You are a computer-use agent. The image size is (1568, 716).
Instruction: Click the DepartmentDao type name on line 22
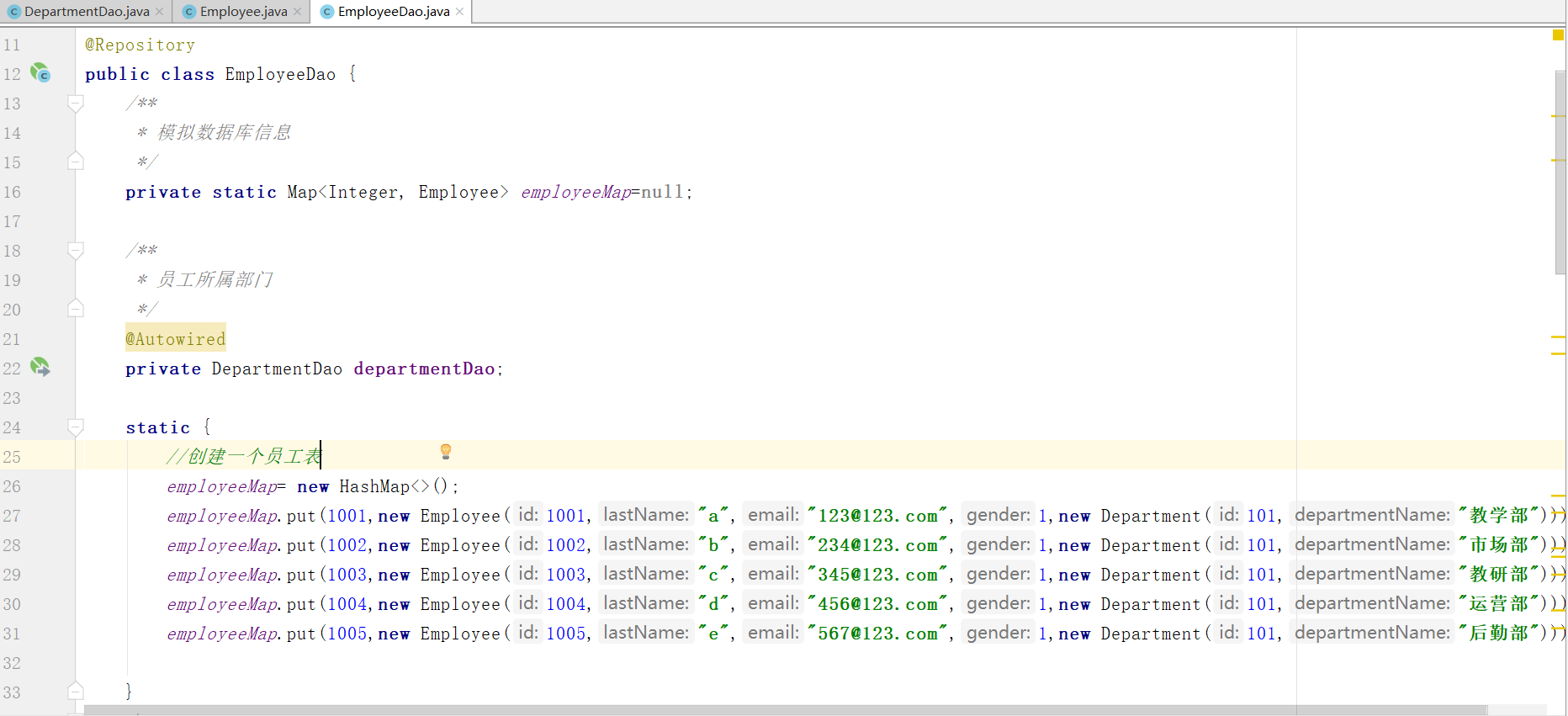(277, 369)
